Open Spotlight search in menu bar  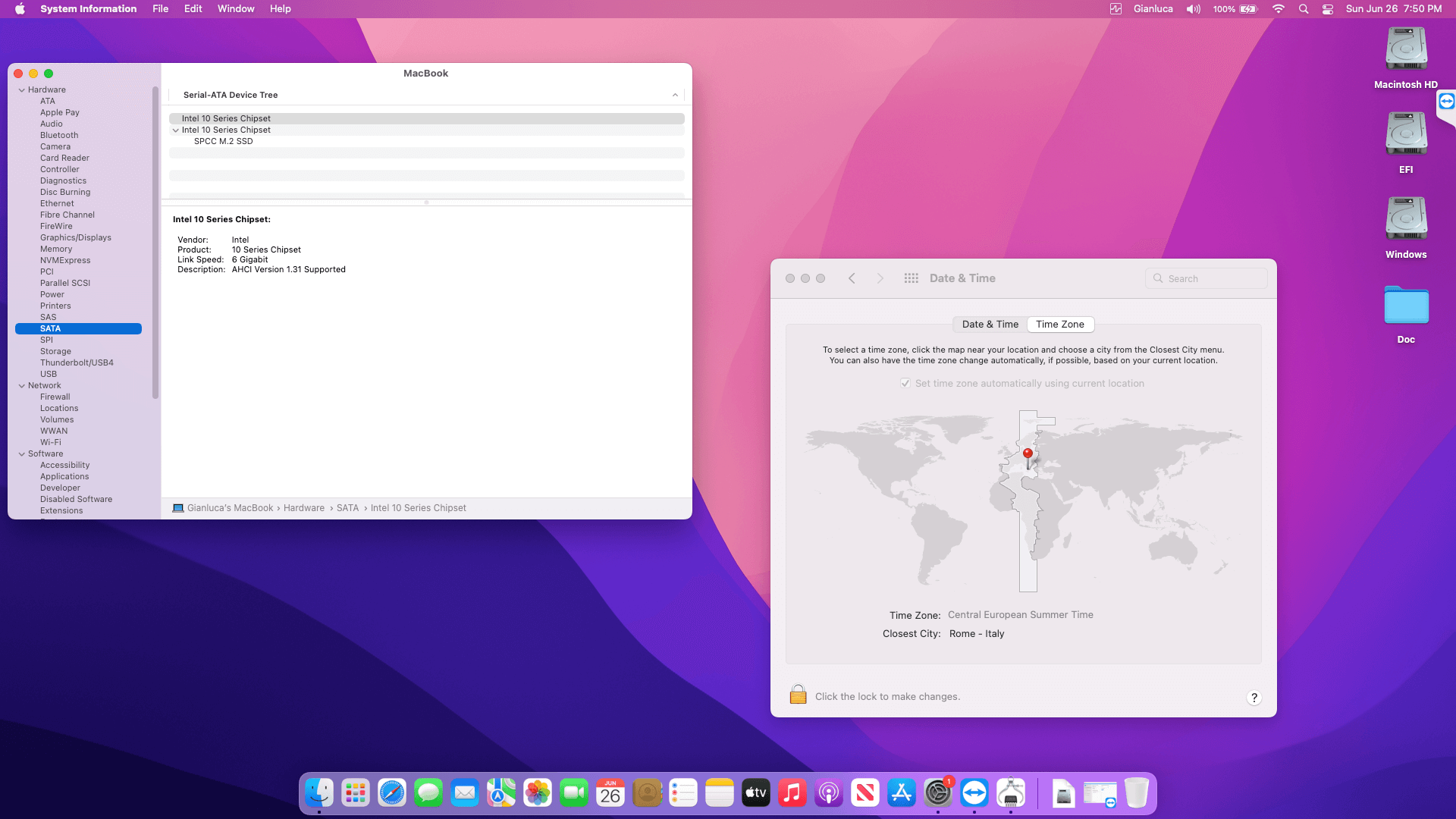(x=1304, y=9)
